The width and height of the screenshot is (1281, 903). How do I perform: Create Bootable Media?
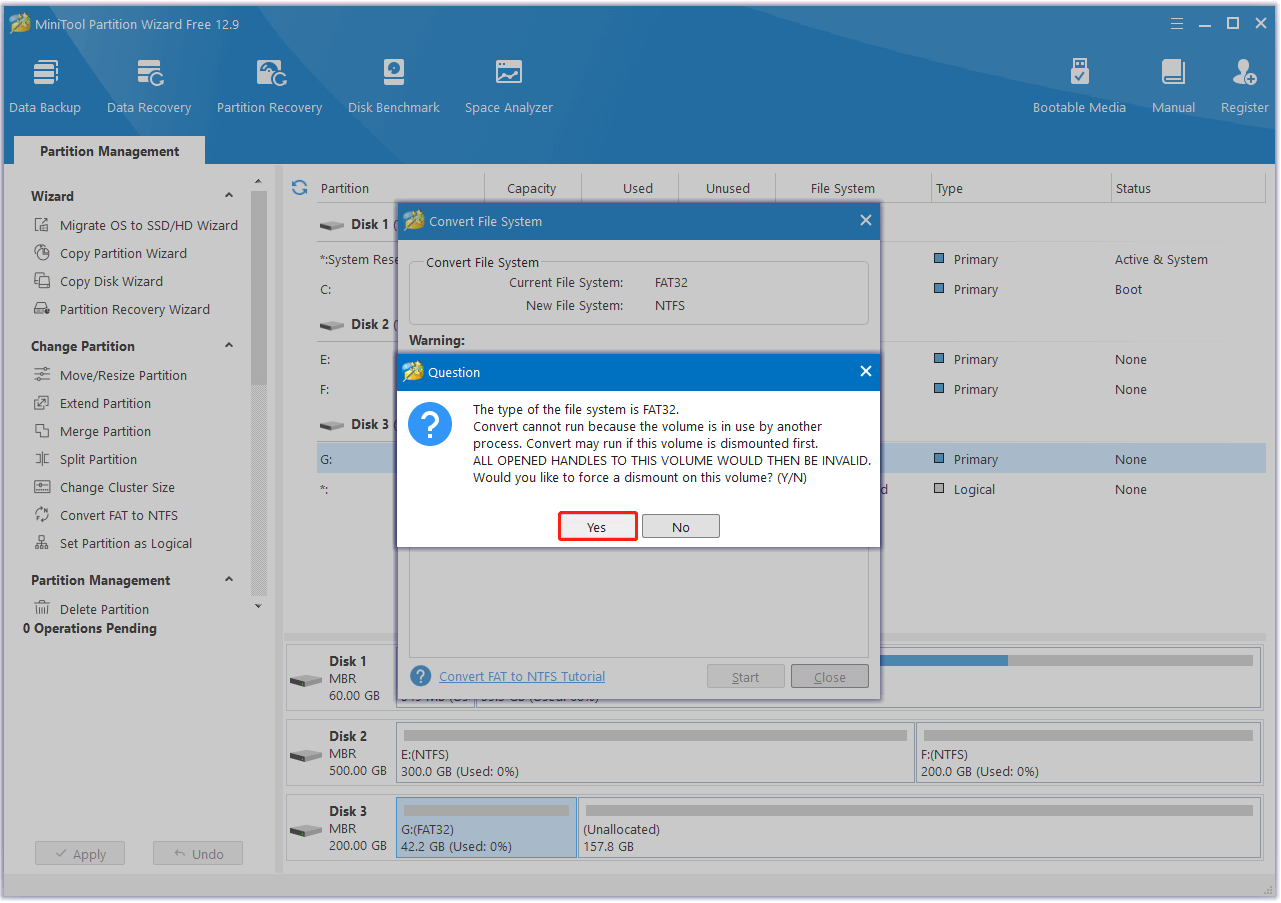click(1079, 86)
